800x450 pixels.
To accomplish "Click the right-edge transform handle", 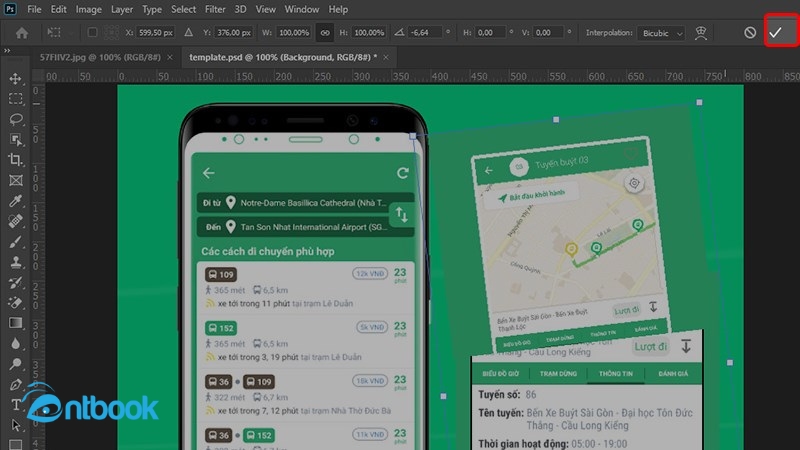I will tap(730, 363).
